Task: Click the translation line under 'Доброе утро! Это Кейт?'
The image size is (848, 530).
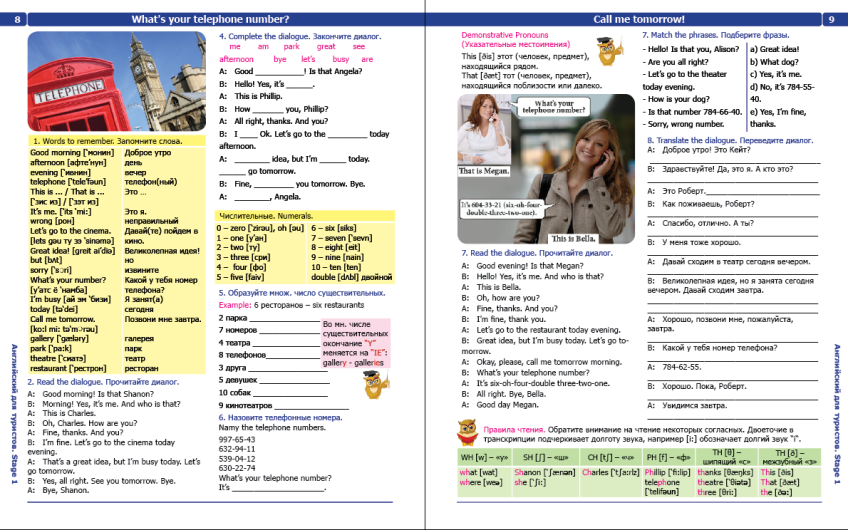Action: pyautogui.click(x=734, y=161)
